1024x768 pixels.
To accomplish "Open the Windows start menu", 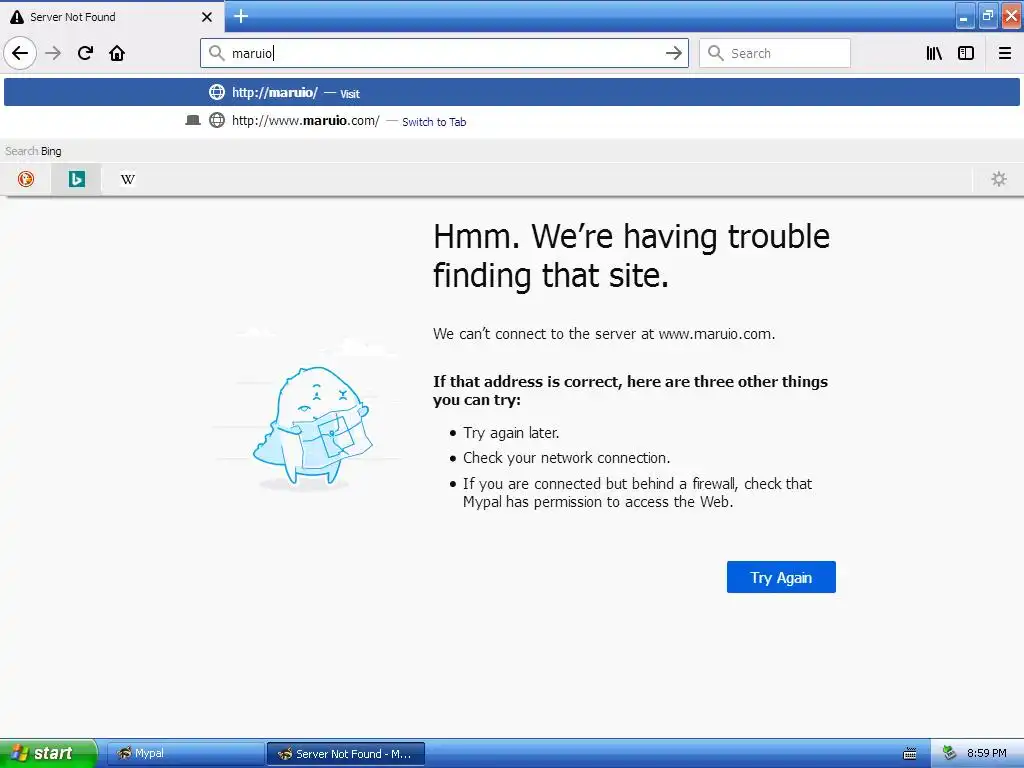I will pos(48,753).
